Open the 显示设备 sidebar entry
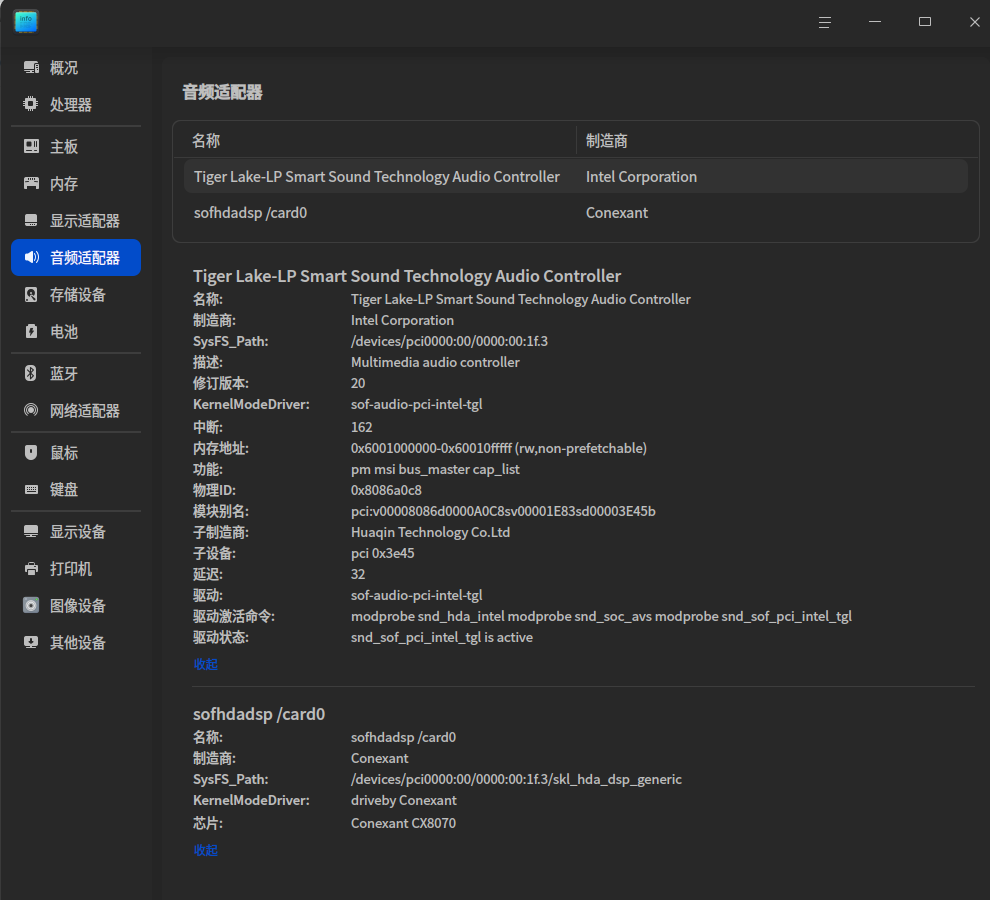The height and width of the screenshot is (900, 990). (76, 531)
